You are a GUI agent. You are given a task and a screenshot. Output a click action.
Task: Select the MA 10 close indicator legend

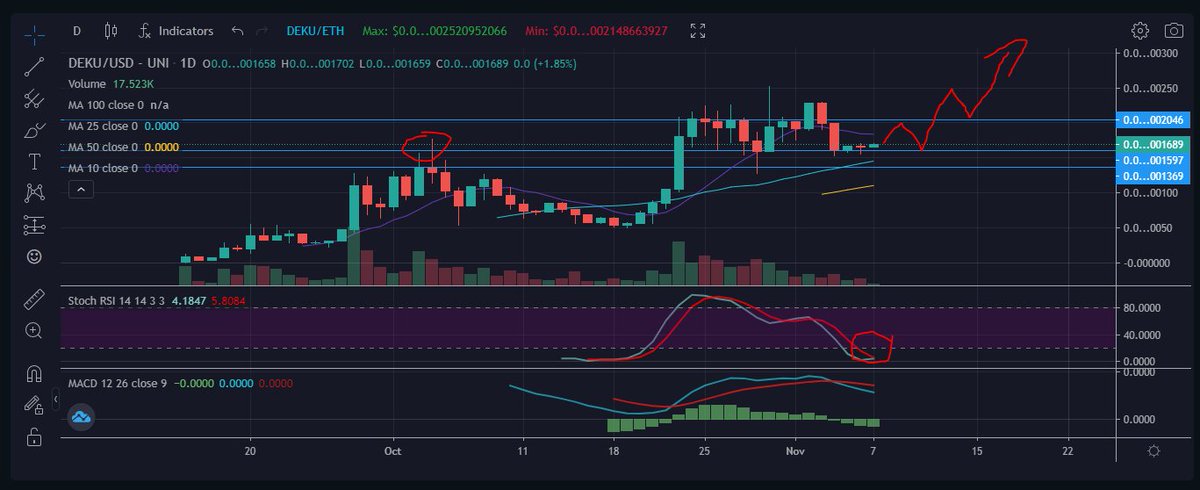pos(102,168)
